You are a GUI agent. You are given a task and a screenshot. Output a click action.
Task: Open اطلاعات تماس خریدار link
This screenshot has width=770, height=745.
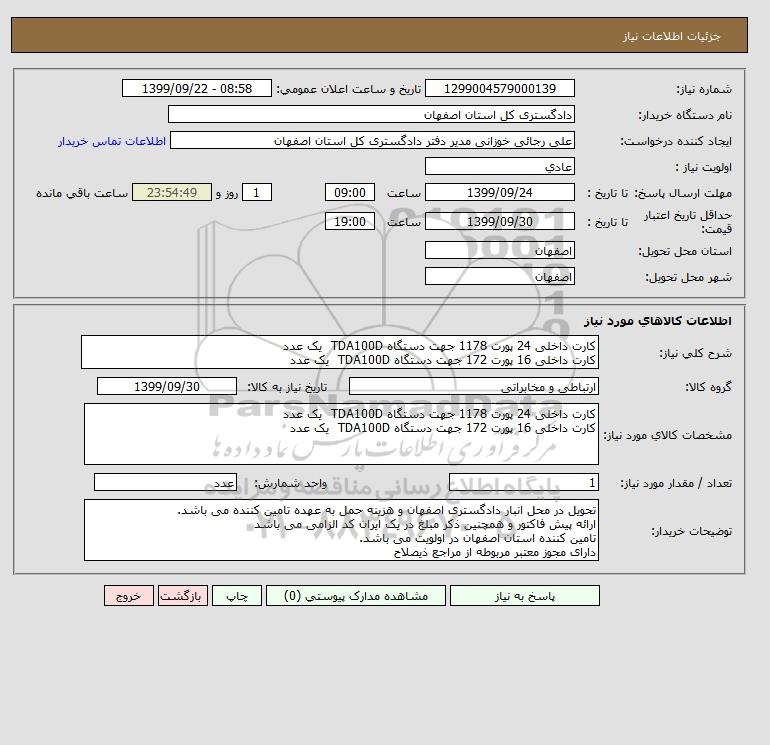coord(112,141)
